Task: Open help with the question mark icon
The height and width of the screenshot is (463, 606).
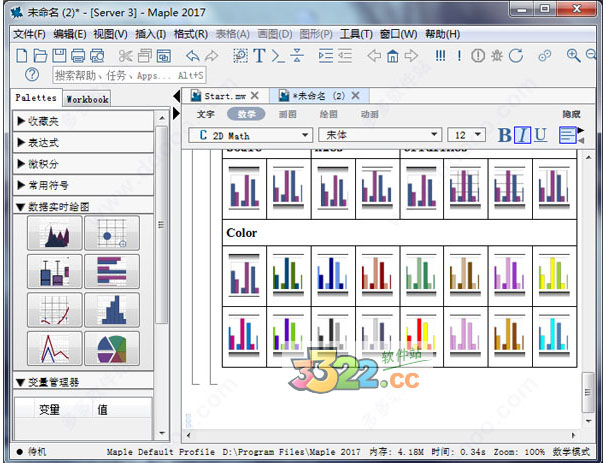Action: pyautogui.click(x=32, y=74)
